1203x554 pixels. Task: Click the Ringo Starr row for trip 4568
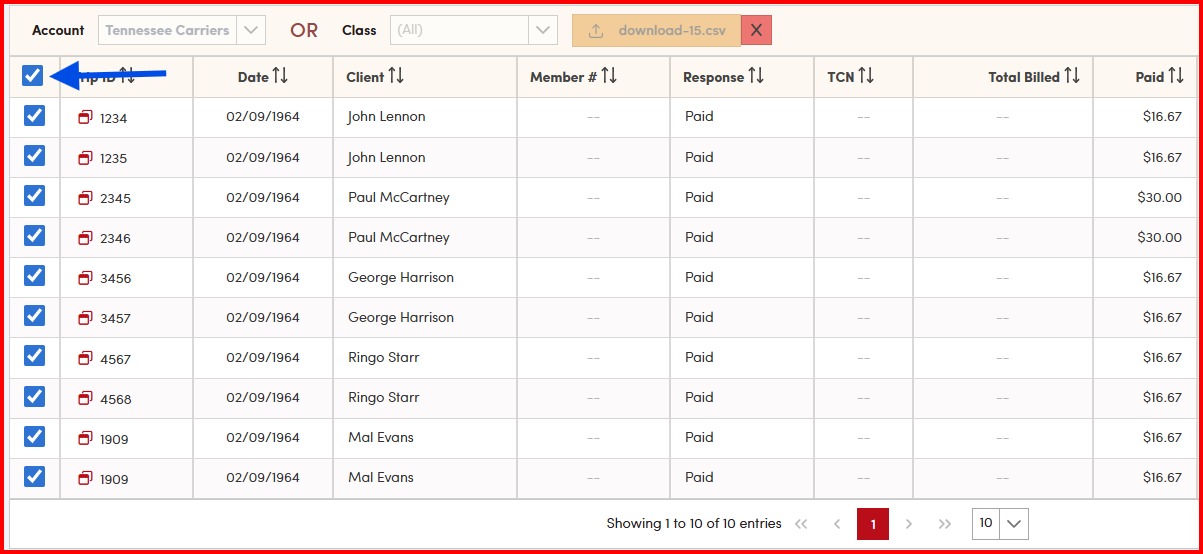(x=384, y=397)
